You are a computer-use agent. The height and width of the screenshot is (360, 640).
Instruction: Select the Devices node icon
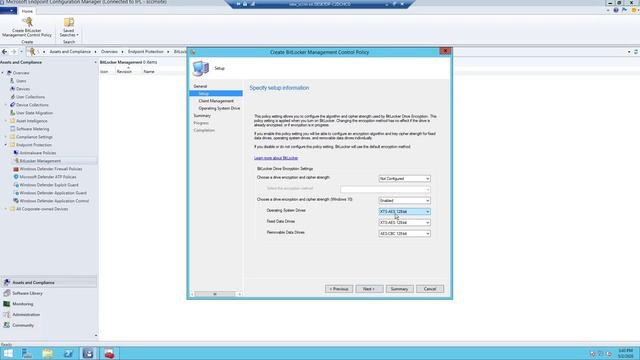(12, 89)
